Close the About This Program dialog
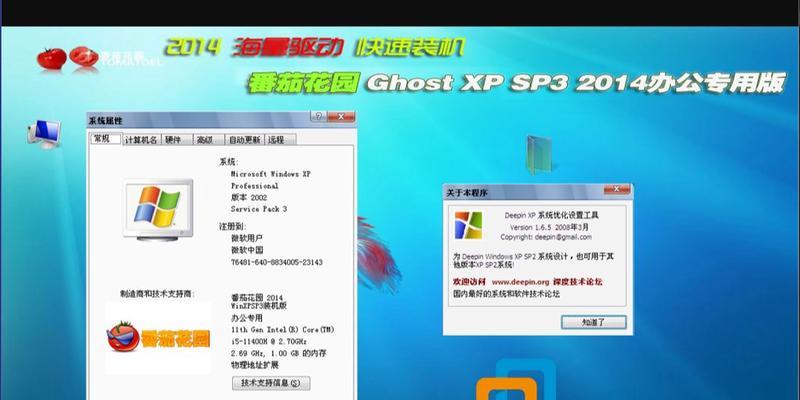800x400 pixels. pos(617,189)
